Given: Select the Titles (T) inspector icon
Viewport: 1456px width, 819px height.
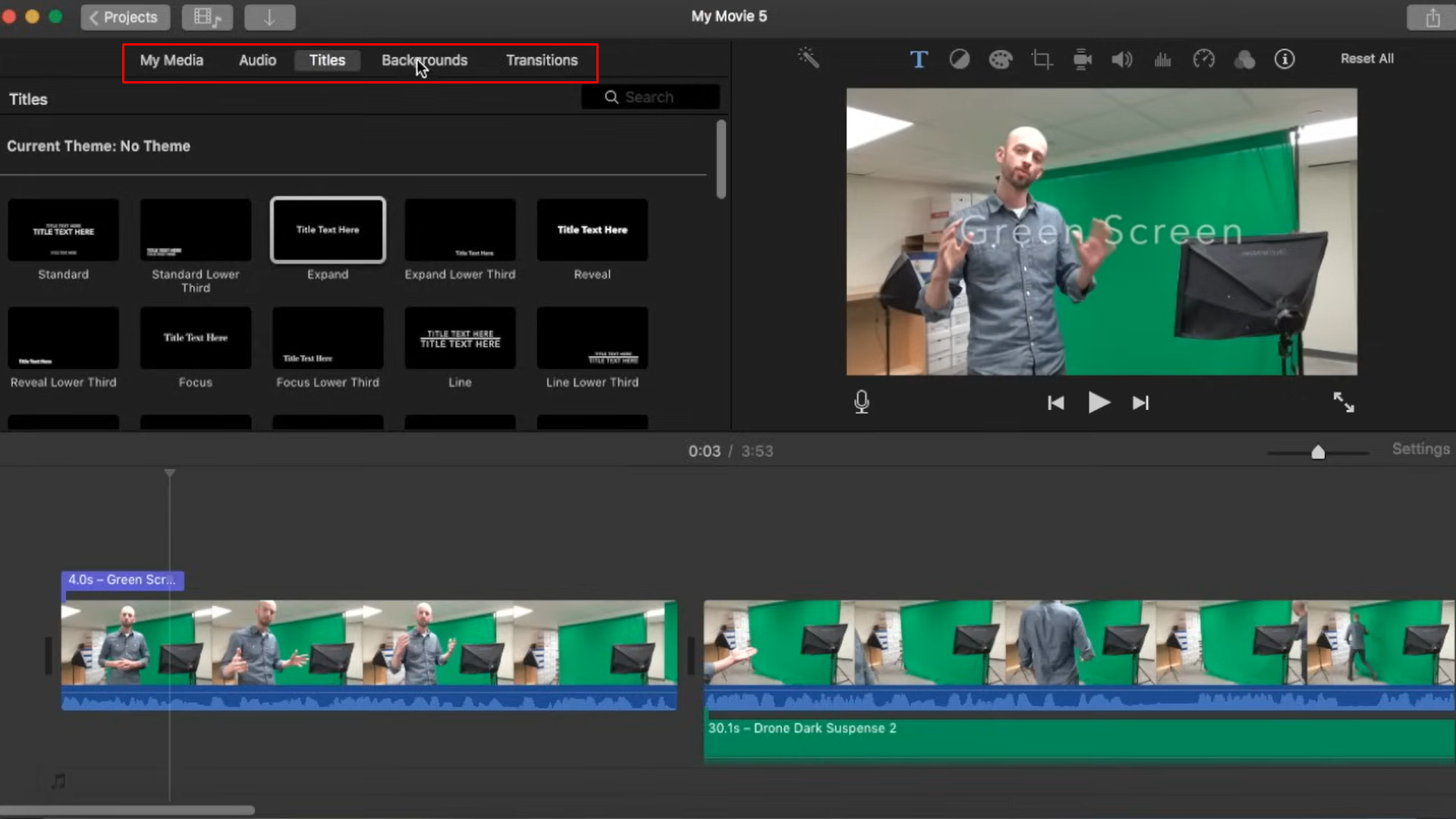Looking at the screenshot, I should [x=918, y=59].
